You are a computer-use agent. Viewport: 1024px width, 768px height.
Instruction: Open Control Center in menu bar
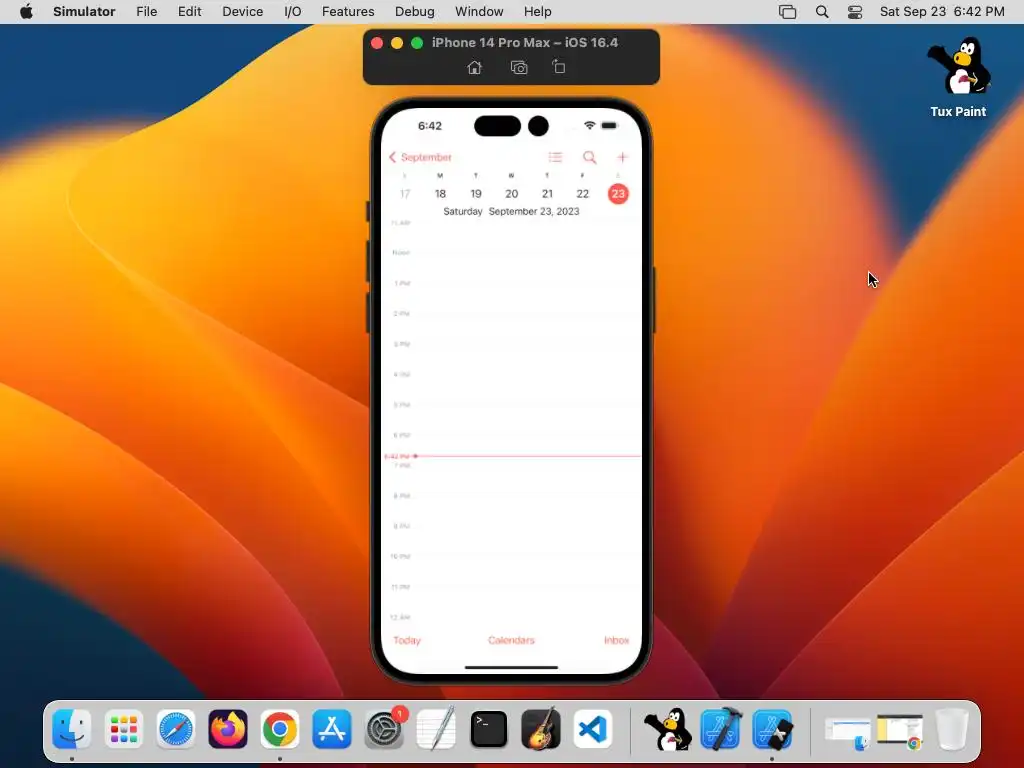tap(855, 12)
